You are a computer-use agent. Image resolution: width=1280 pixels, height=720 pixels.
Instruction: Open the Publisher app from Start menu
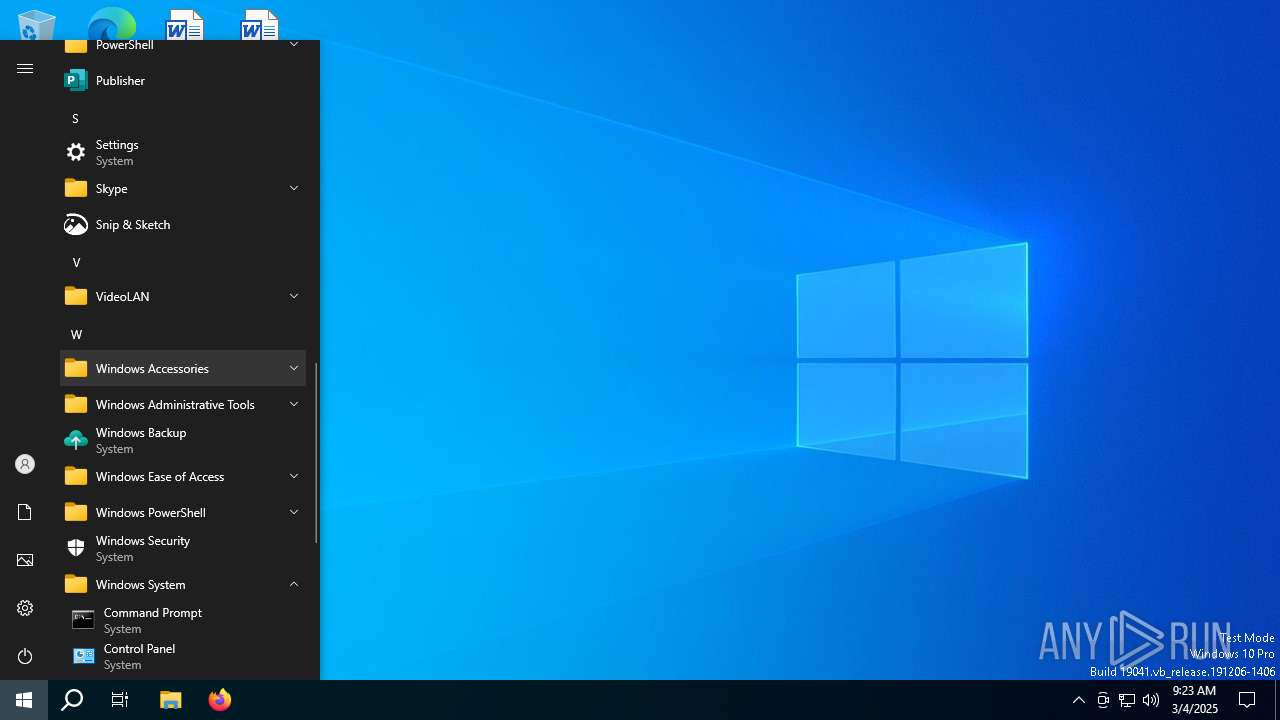[183, 80]
